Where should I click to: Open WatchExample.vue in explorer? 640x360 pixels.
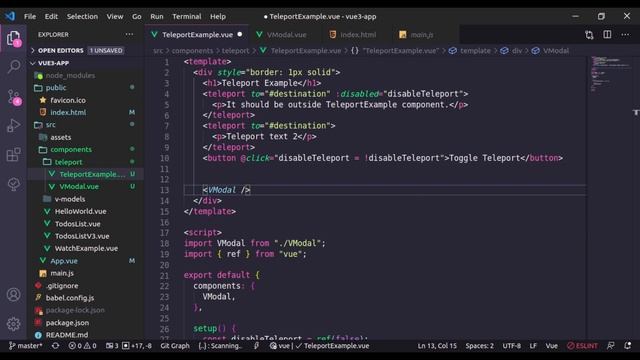tap(86, 248)
